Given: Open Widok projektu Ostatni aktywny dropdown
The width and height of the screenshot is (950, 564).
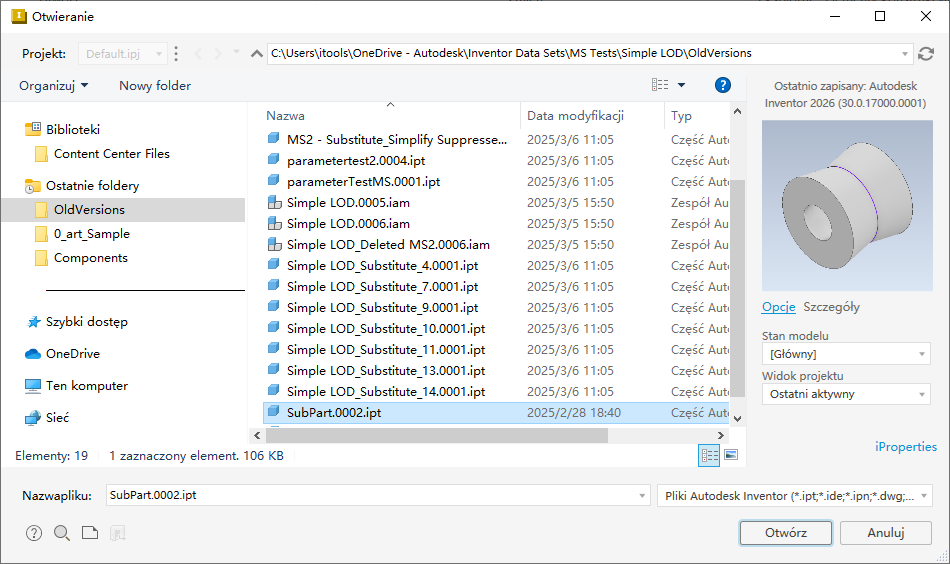Looking at the screenshot, I should tap(846, 394).
